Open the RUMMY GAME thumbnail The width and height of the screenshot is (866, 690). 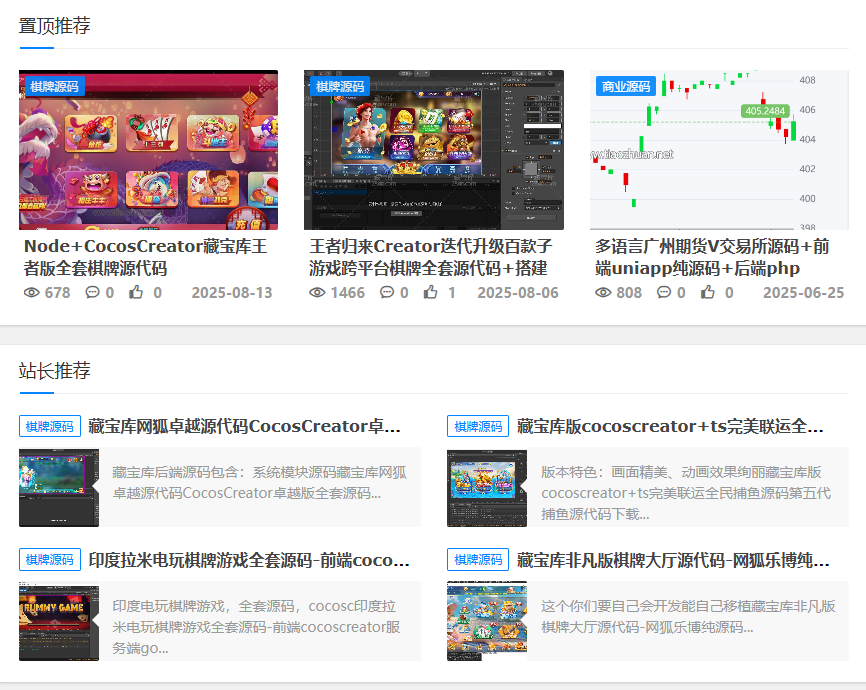click(x=59, y=621)
